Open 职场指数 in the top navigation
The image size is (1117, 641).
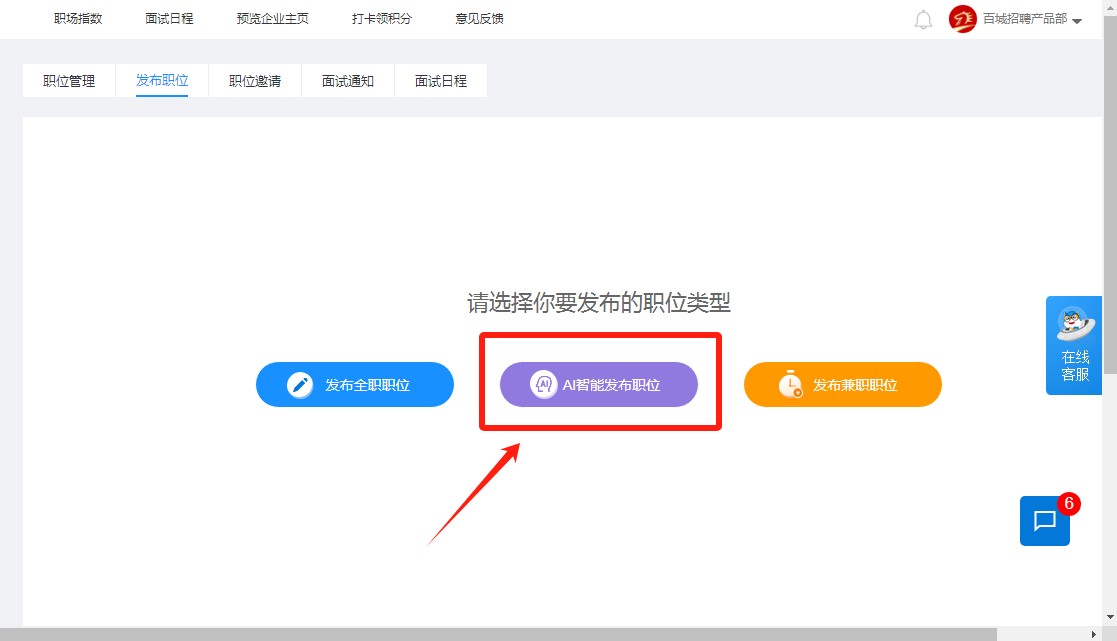(78, 19)
